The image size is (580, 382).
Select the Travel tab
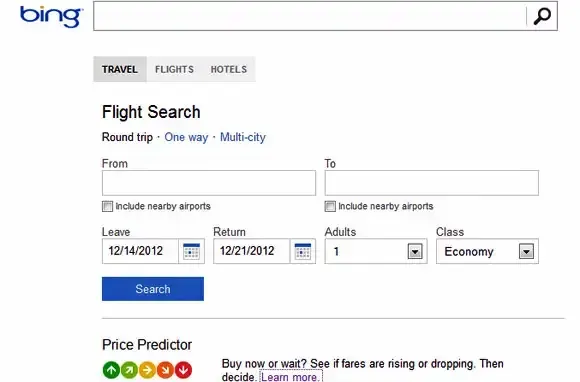[x=120, y=69]
